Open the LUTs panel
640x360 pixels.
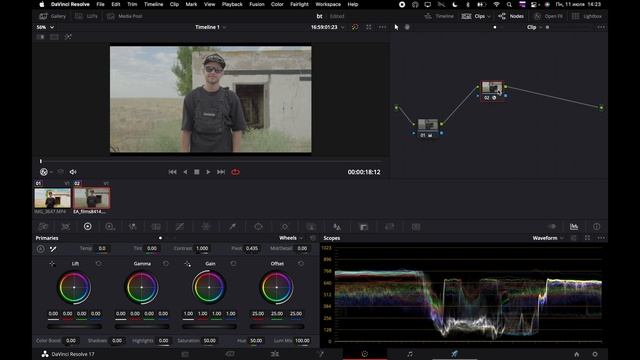[86, 16]
